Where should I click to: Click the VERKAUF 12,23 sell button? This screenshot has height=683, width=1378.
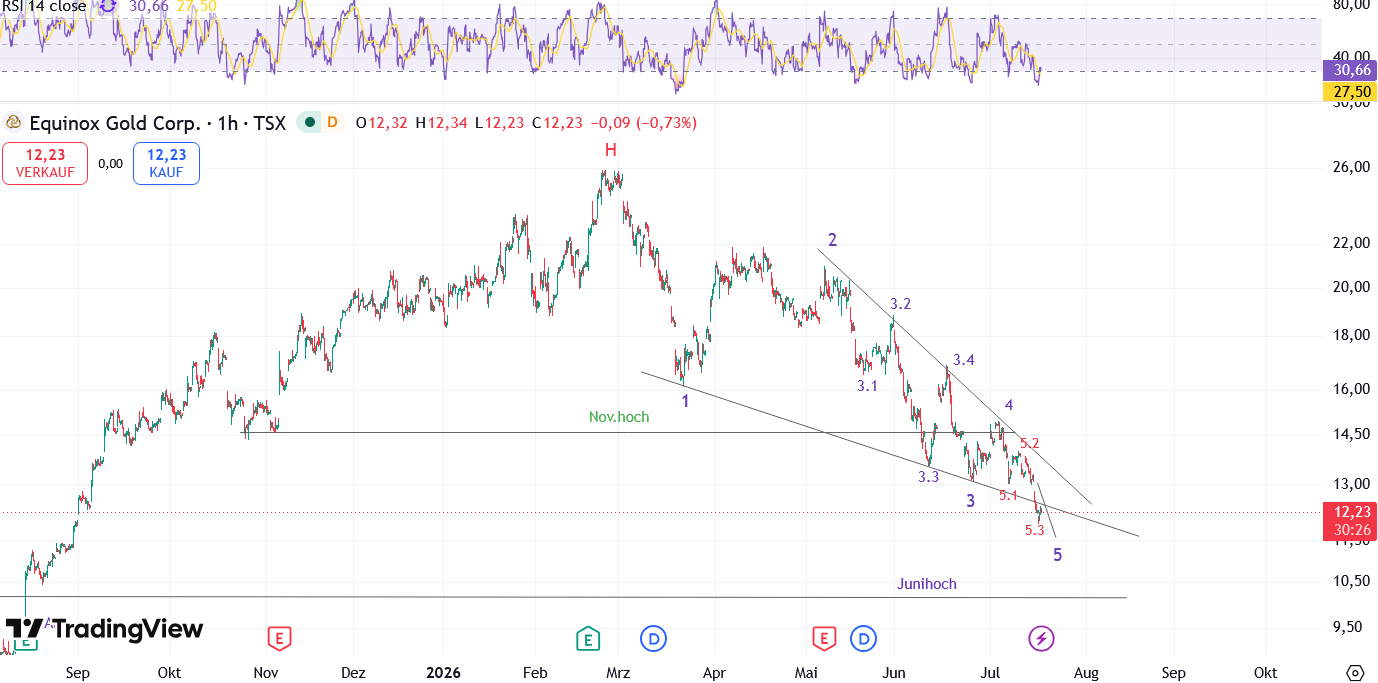tap(45, 163)
